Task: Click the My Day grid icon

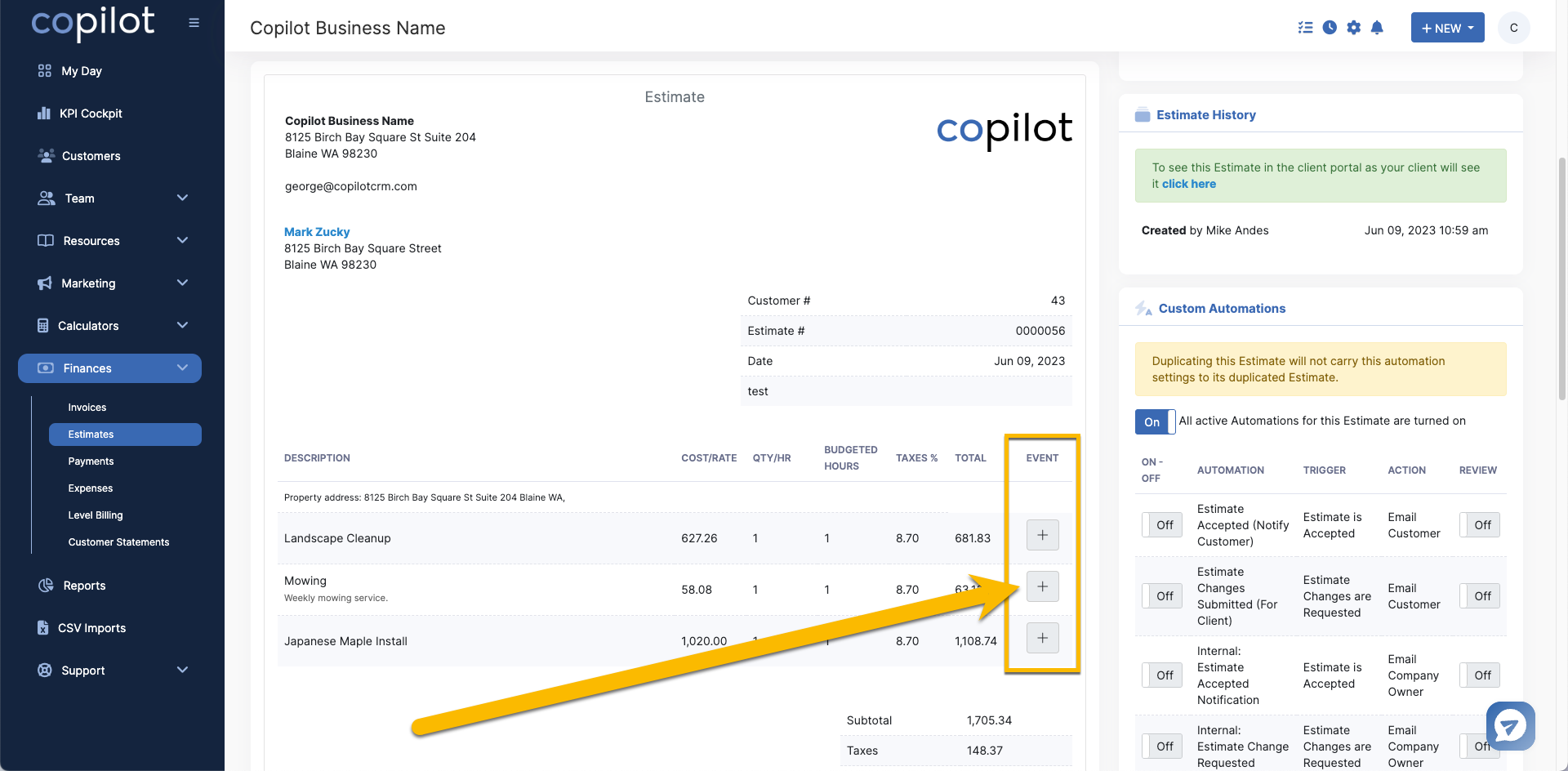Action: (x=45, y=71)
